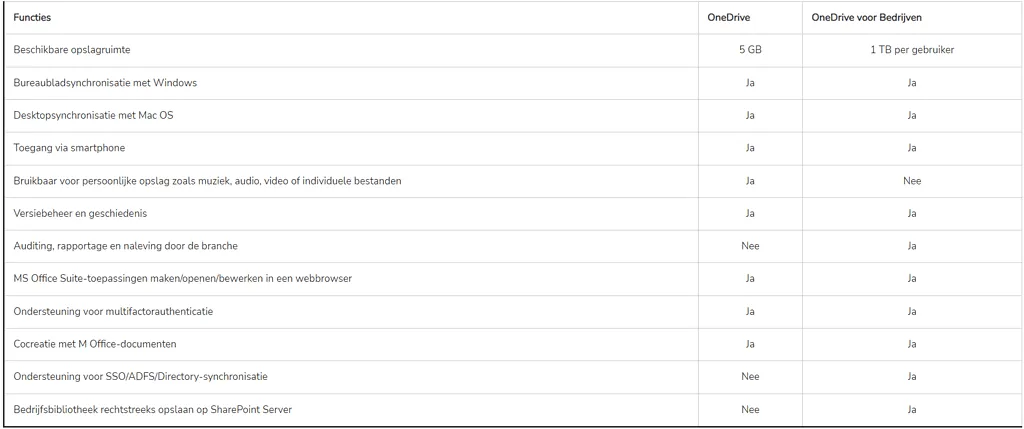This screenshot has width=1024, height=429.
Task: Click the "Auditing, rapportage en naleving" row label
Action: click(125, 246)
